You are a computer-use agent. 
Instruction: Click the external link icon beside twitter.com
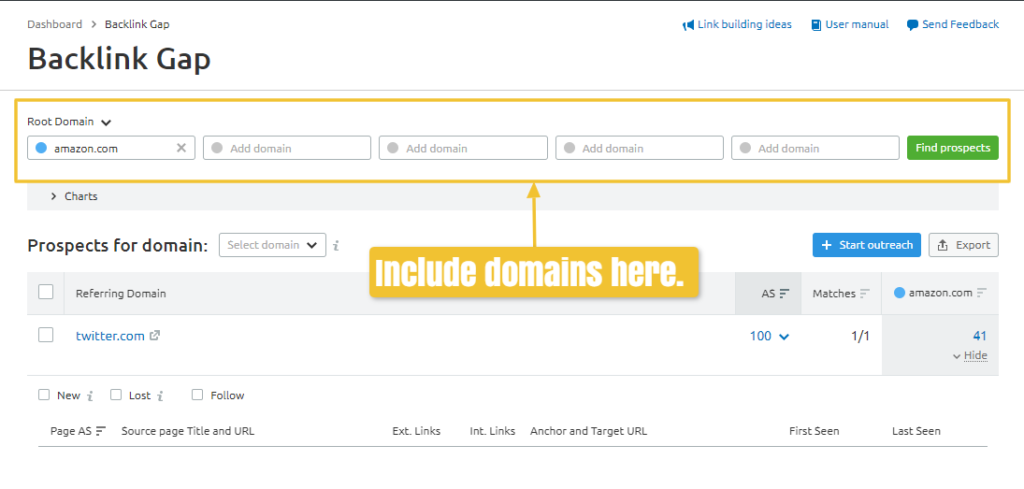155,336
